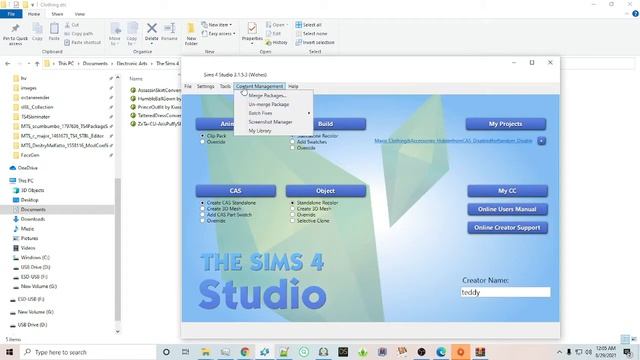
Task: Expand Batch Fixes submenu
Action: (x=273, y=113)
